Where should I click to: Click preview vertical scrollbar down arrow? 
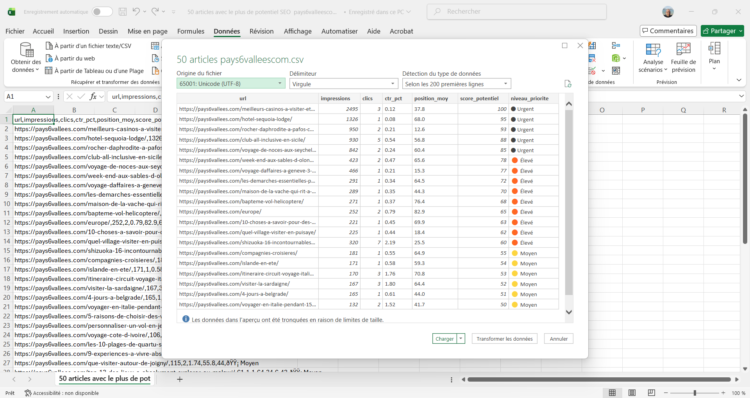coord(569,312)
